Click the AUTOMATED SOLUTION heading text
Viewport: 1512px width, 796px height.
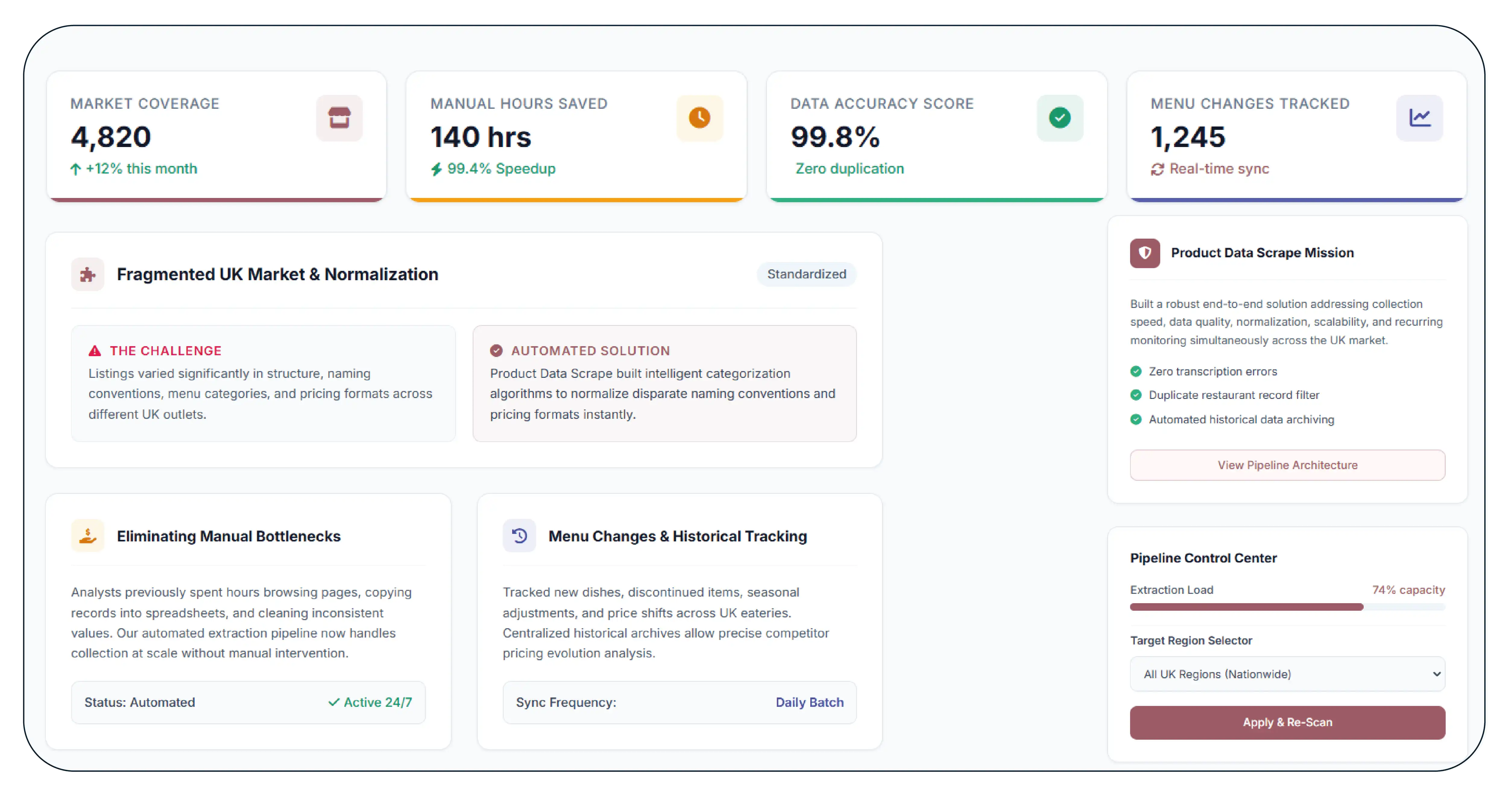coord(591,351)
